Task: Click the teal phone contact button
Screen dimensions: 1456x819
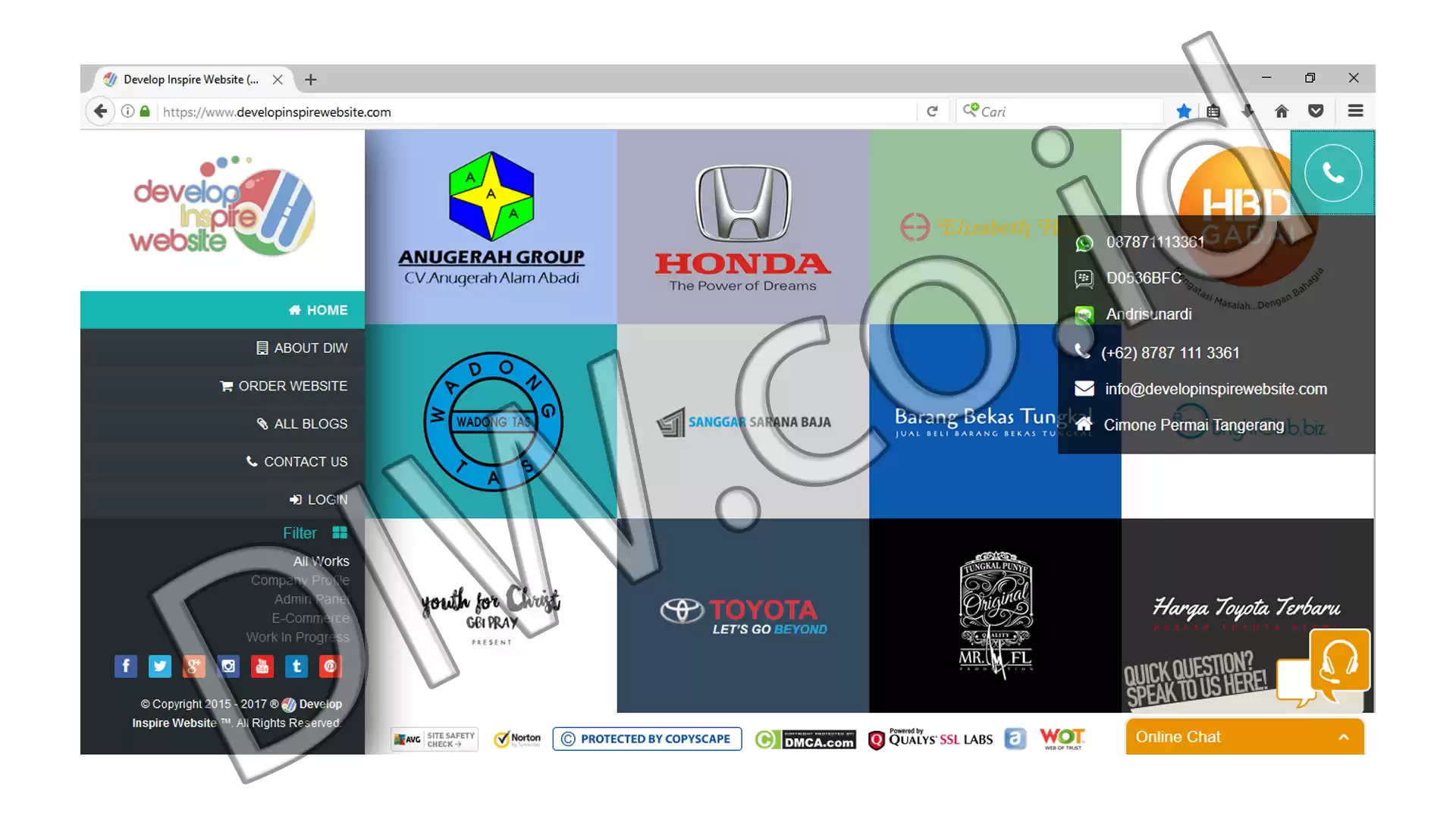Action: pyautogui.click(x=1332, y=173)
